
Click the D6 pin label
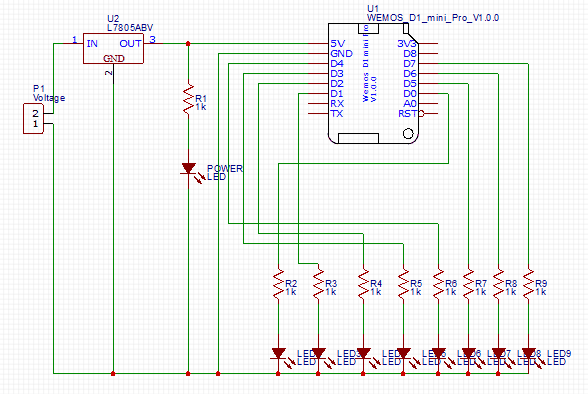coord(410,73)
